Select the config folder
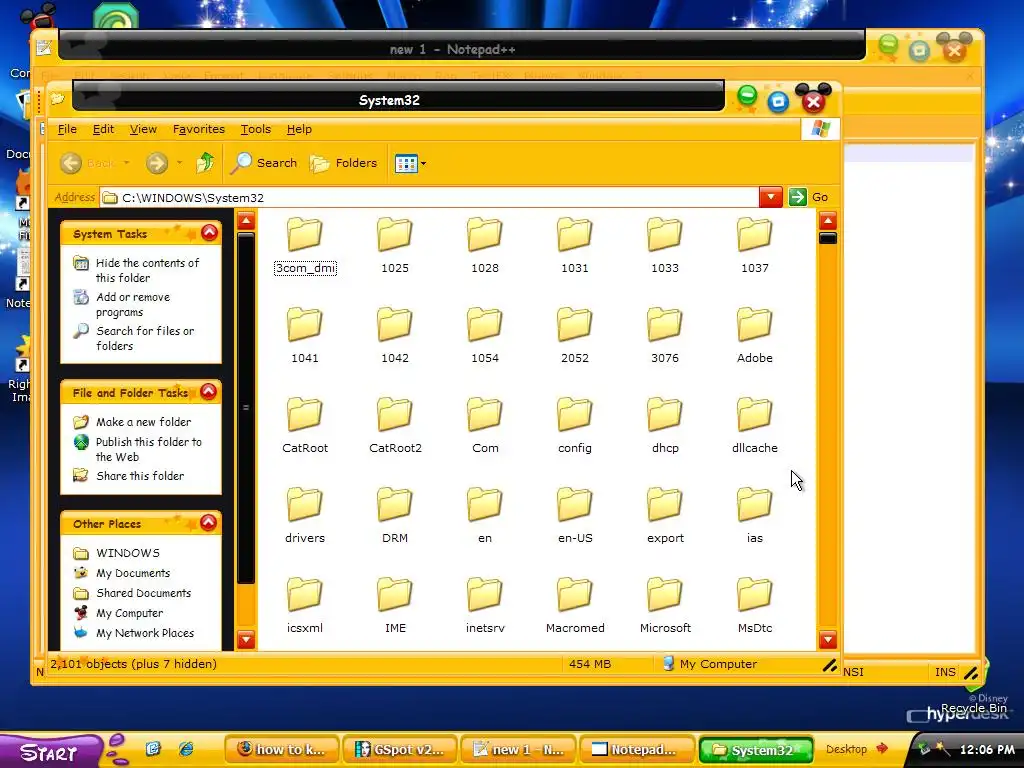 click(575, 426)
